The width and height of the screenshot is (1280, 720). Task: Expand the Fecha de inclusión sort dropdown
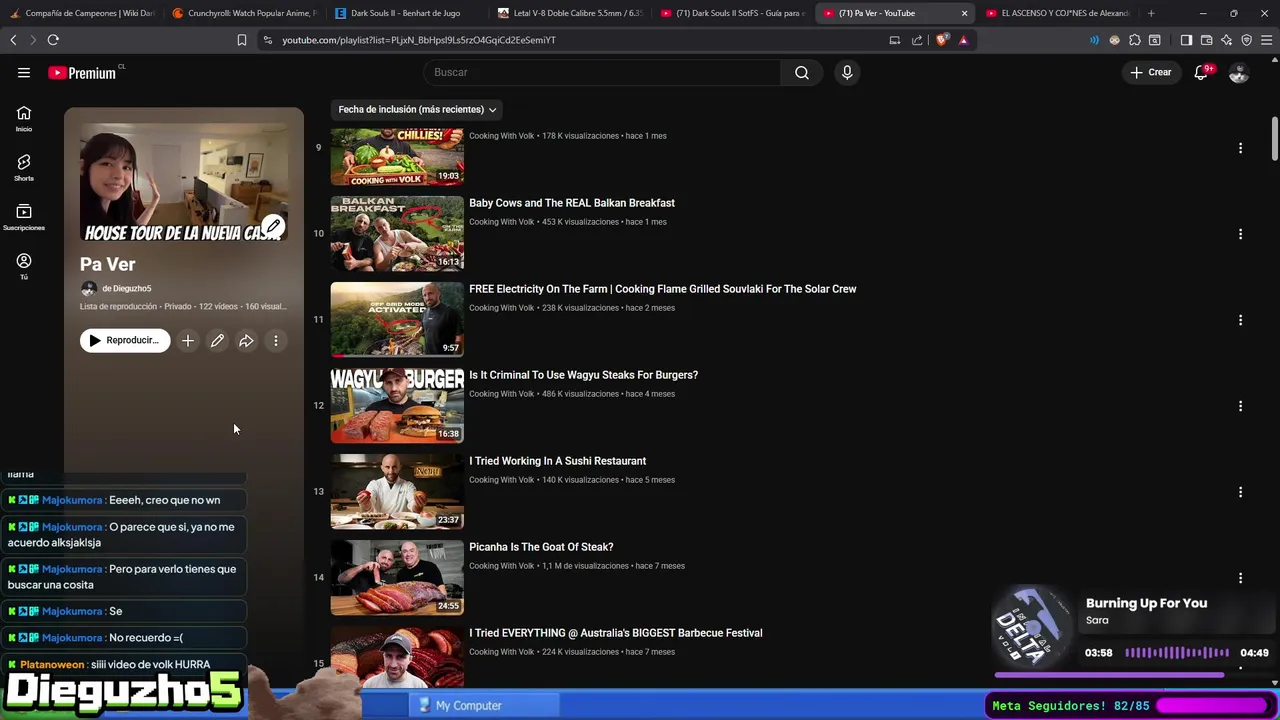coord(417,109)
